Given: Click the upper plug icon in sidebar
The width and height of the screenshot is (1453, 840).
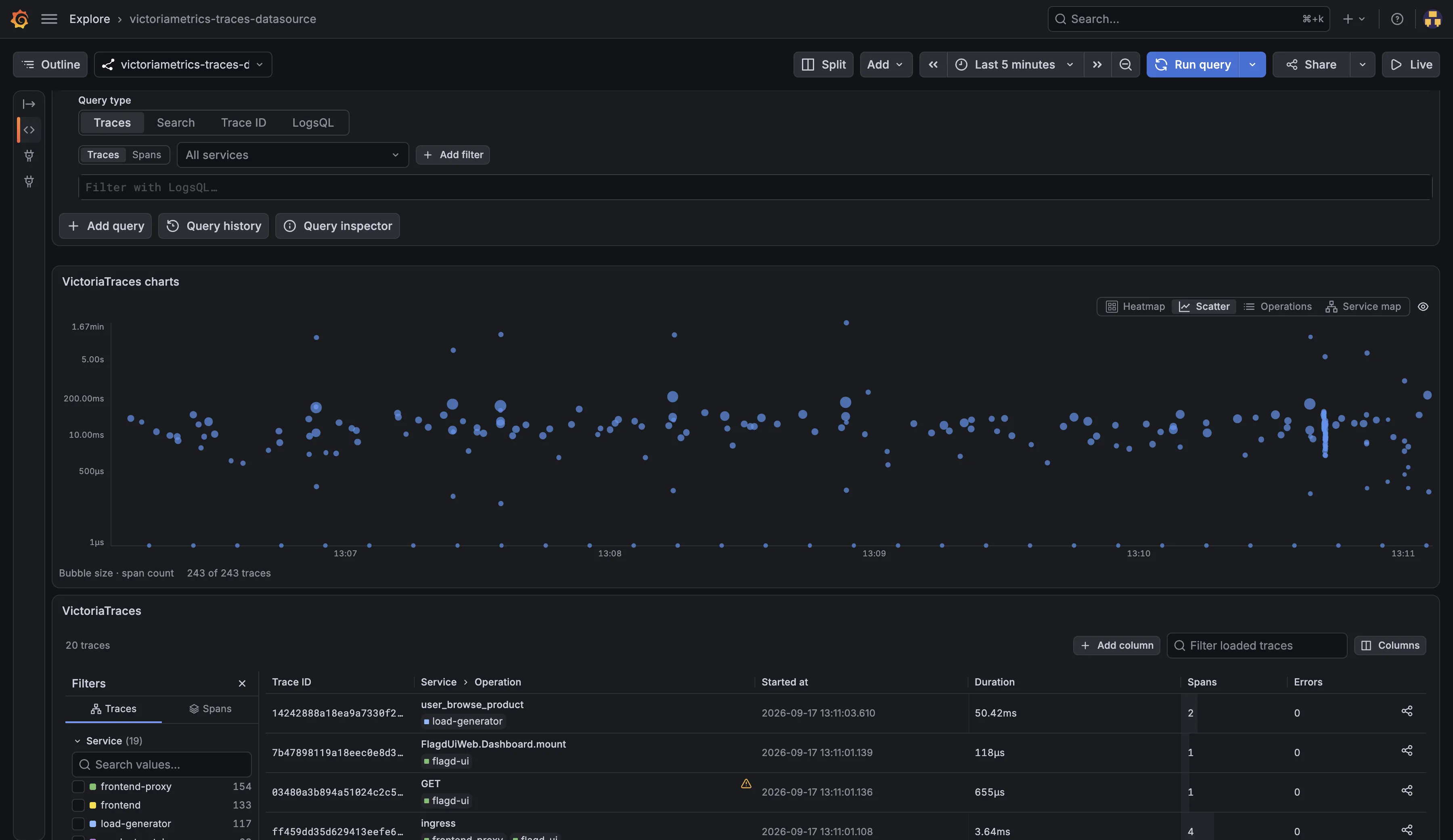Looking at the screenshot, I should click(x=29, y=156).
